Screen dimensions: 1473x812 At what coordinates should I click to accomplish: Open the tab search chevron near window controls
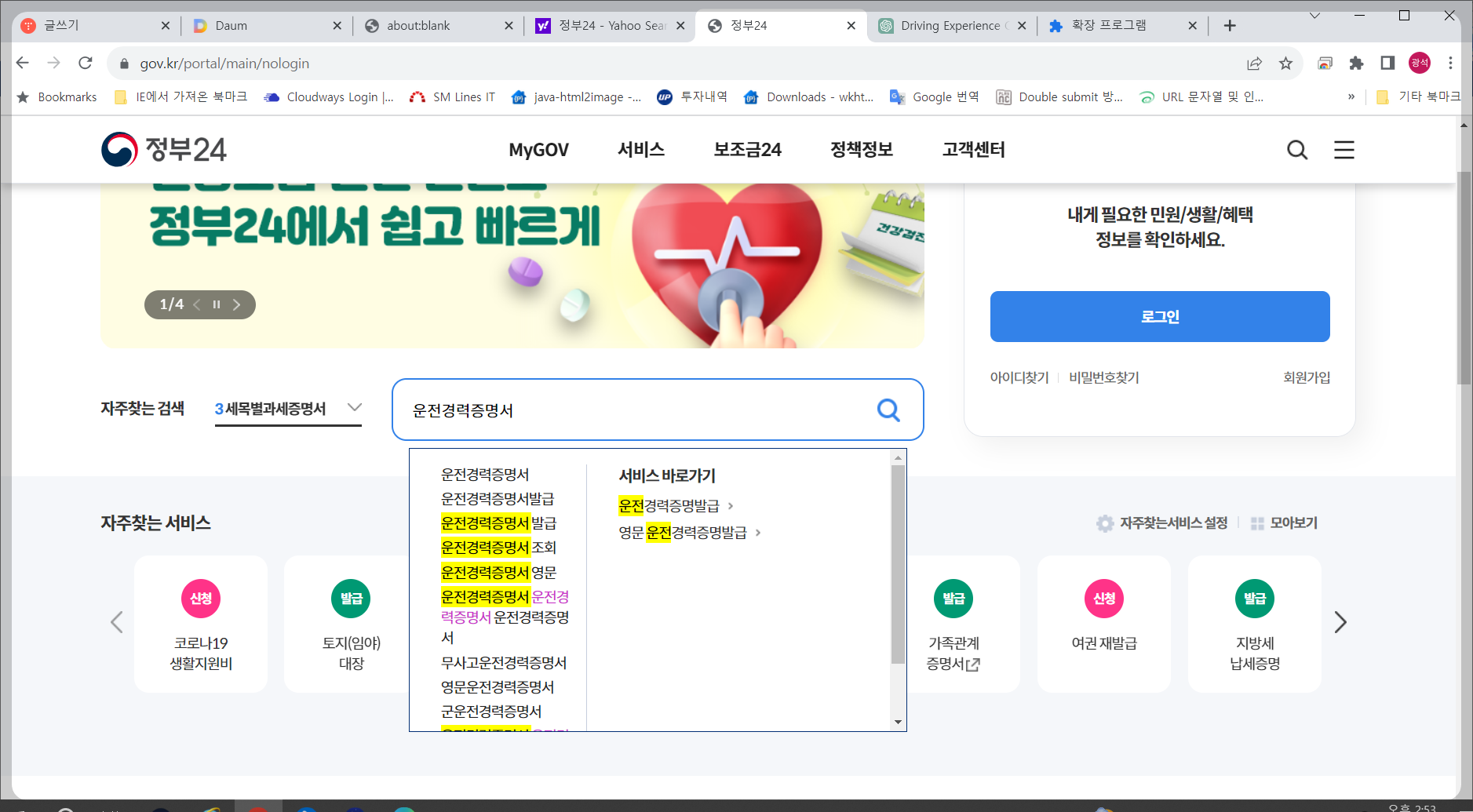pos(1313,15)
